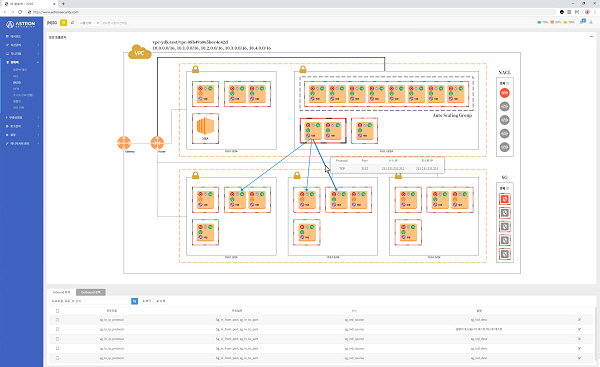This screenshot has width=600, height=367.
Task: Click the lock icon on bottom-middle subnet
Action: click(297, 175)
